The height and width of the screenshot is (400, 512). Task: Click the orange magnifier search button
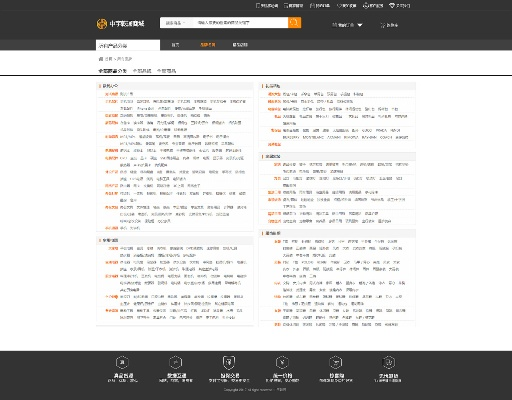click(294, 23)
